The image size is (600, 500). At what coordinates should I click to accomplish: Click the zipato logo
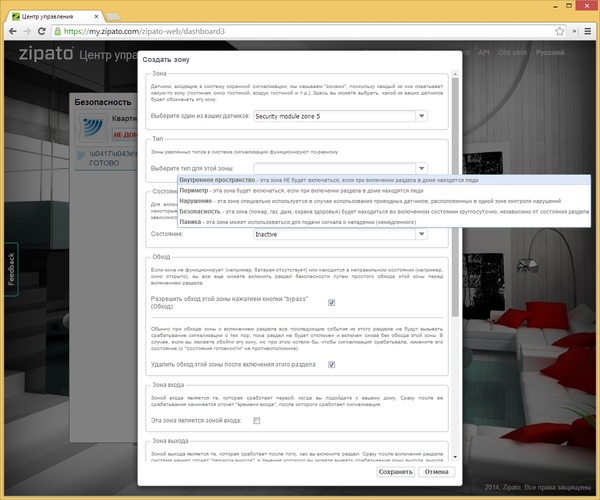46,53
